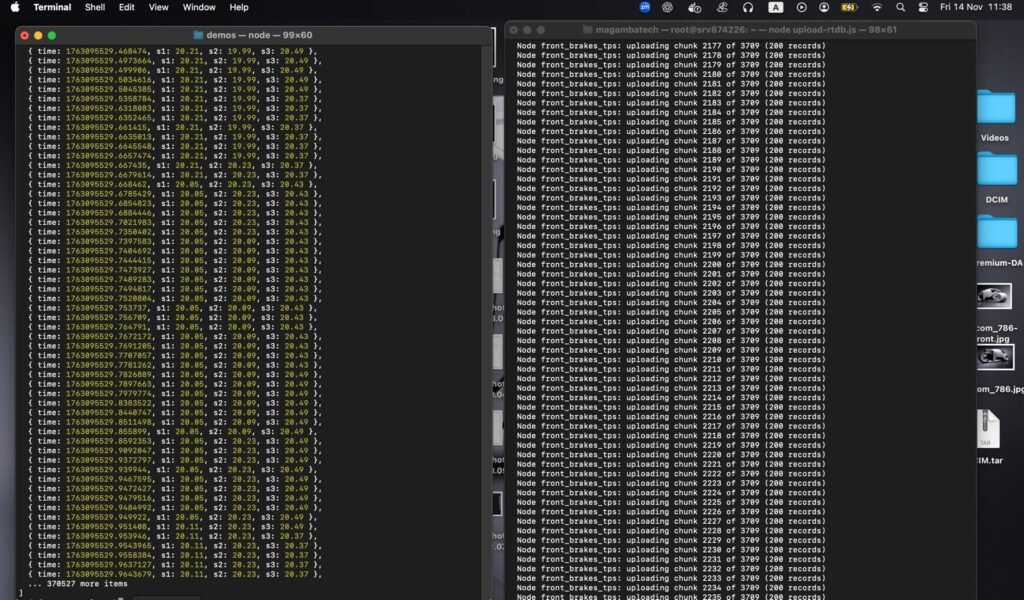The height and width of the screenshot is (600, 1024).
Task: Click the headphones icon in menu bar
Action: [748, 7]
